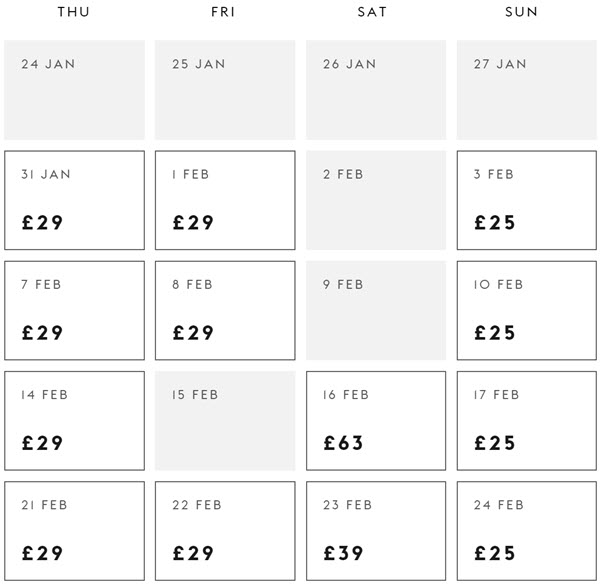Pick Sunday 3 Feb priced £25
The width and height of the screenshot is (600, 584).
[527, 200]
